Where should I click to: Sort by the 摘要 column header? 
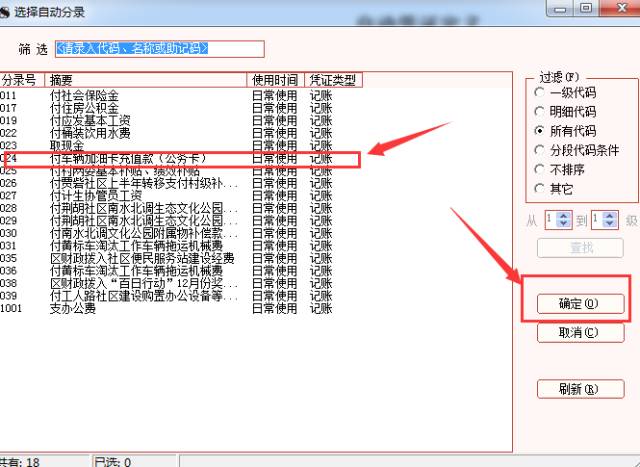click(146, 79)
